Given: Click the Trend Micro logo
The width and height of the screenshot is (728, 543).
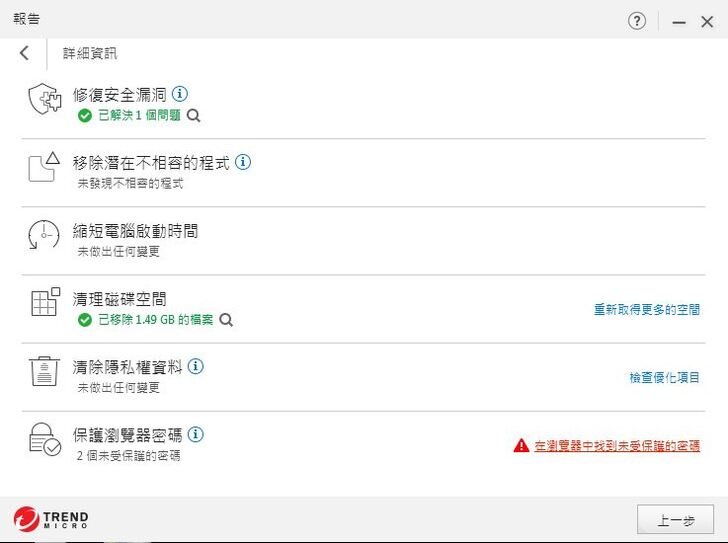Looking at the screenshot, I should 51,520.
